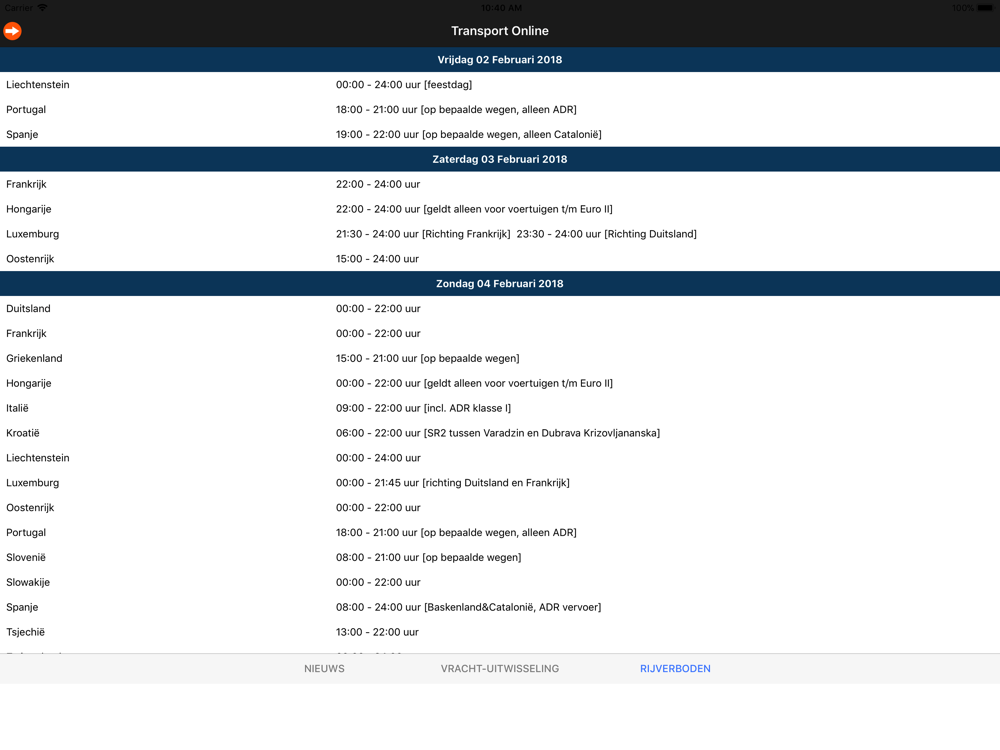Image resolution: width=1000 pixels, height=750 pixels.
Task: Select the Tsjechië 13:00 - 22:00 row
Action: tap(500, 631)
